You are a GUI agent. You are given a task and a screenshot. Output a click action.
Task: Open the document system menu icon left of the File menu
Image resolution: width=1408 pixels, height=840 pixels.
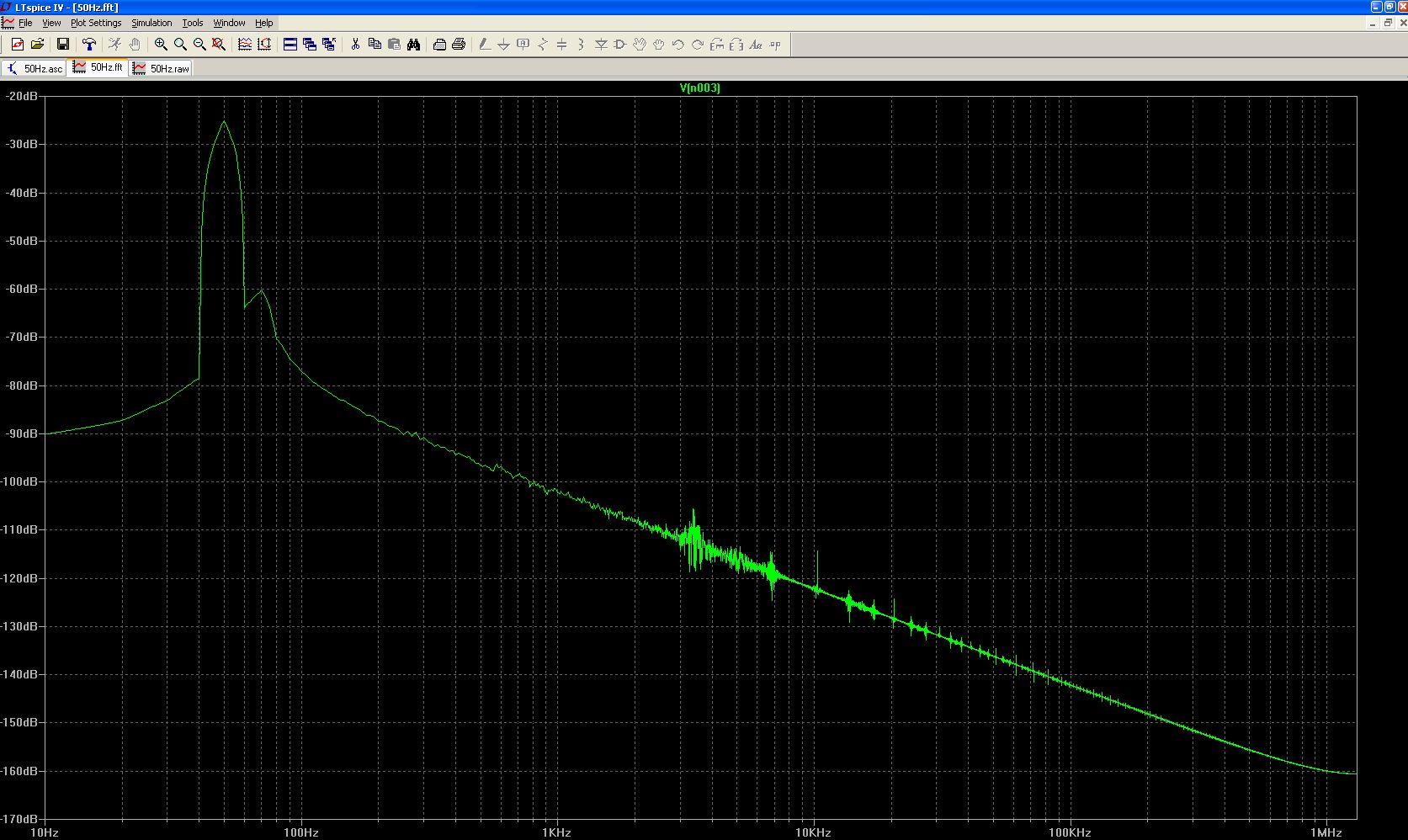pyautogui.click(x=8, y=23)
